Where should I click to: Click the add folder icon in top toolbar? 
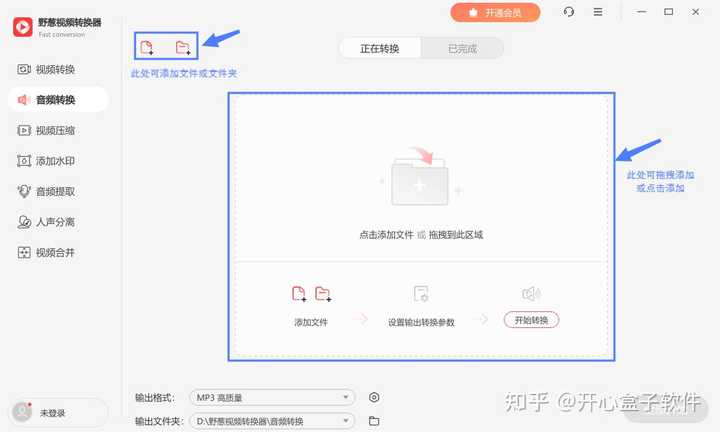(x=183, y=47)
